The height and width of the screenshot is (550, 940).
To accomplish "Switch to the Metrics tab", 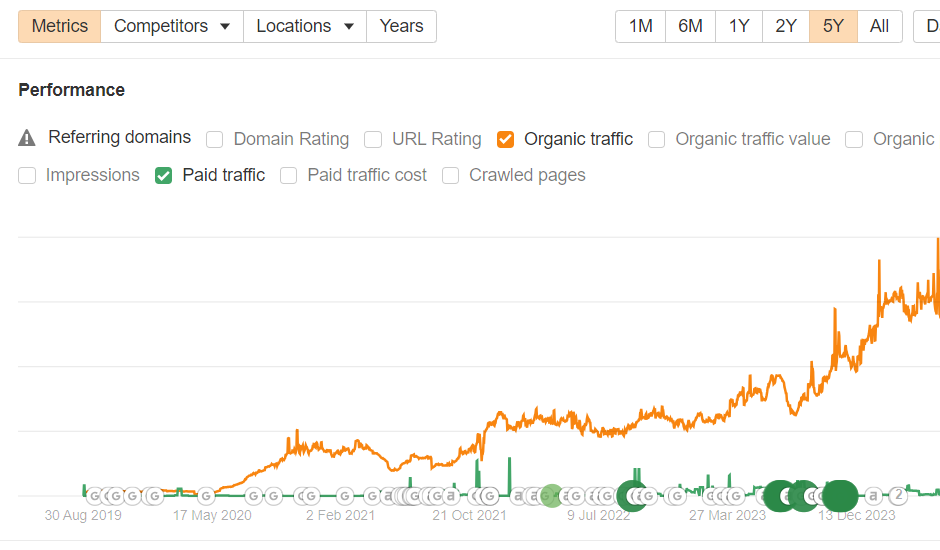I will (x=60, y=26).
